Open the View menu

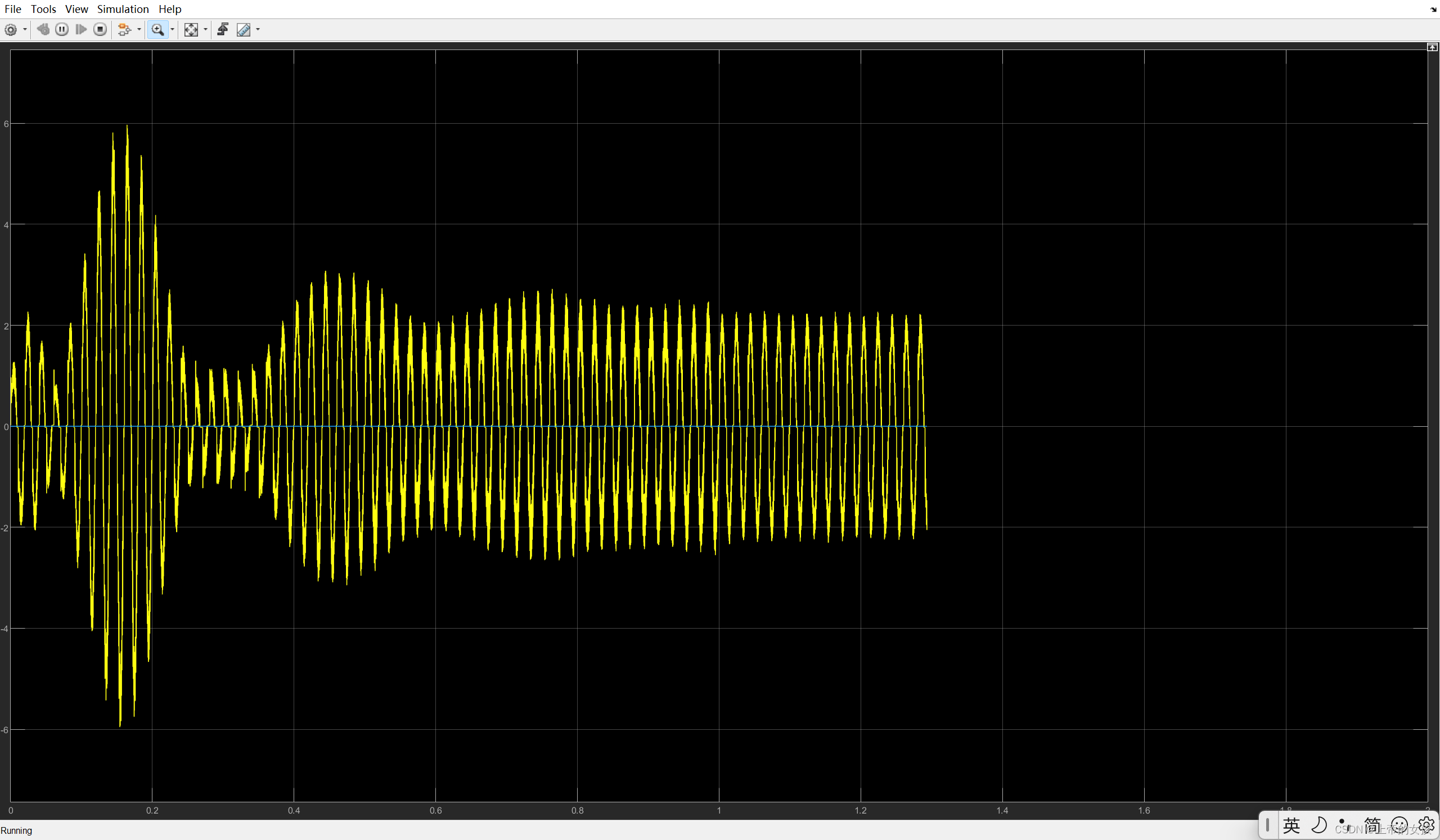point(76,8)
